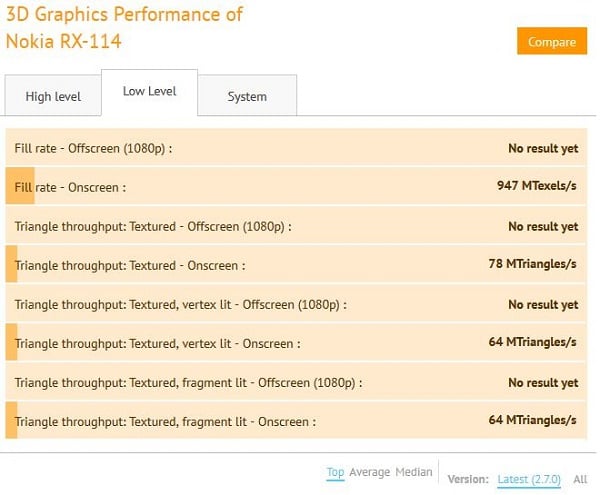Choose the Latest (2.7.0) version link
This screenshot has height=495, width=600.
[529, 479]
